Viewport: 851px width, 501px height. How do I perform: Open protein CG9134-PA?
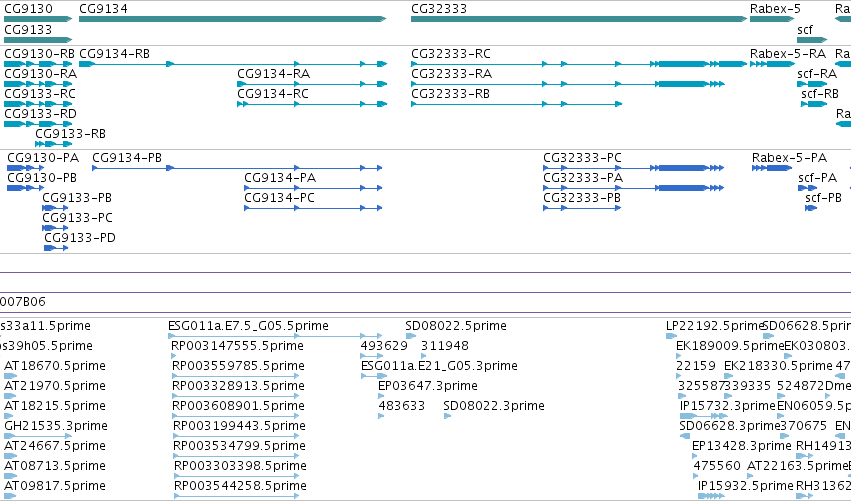280,178
